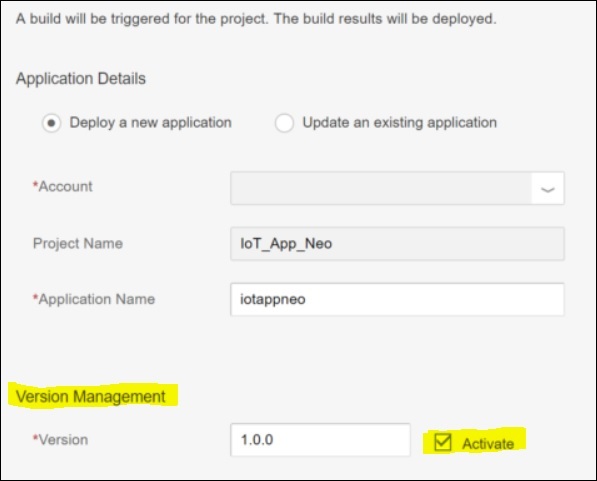Image resolution: width=597 pixels, height=481 pixels.
Task: Select the Deploy a new application radio button
Action: coord(51,123)
